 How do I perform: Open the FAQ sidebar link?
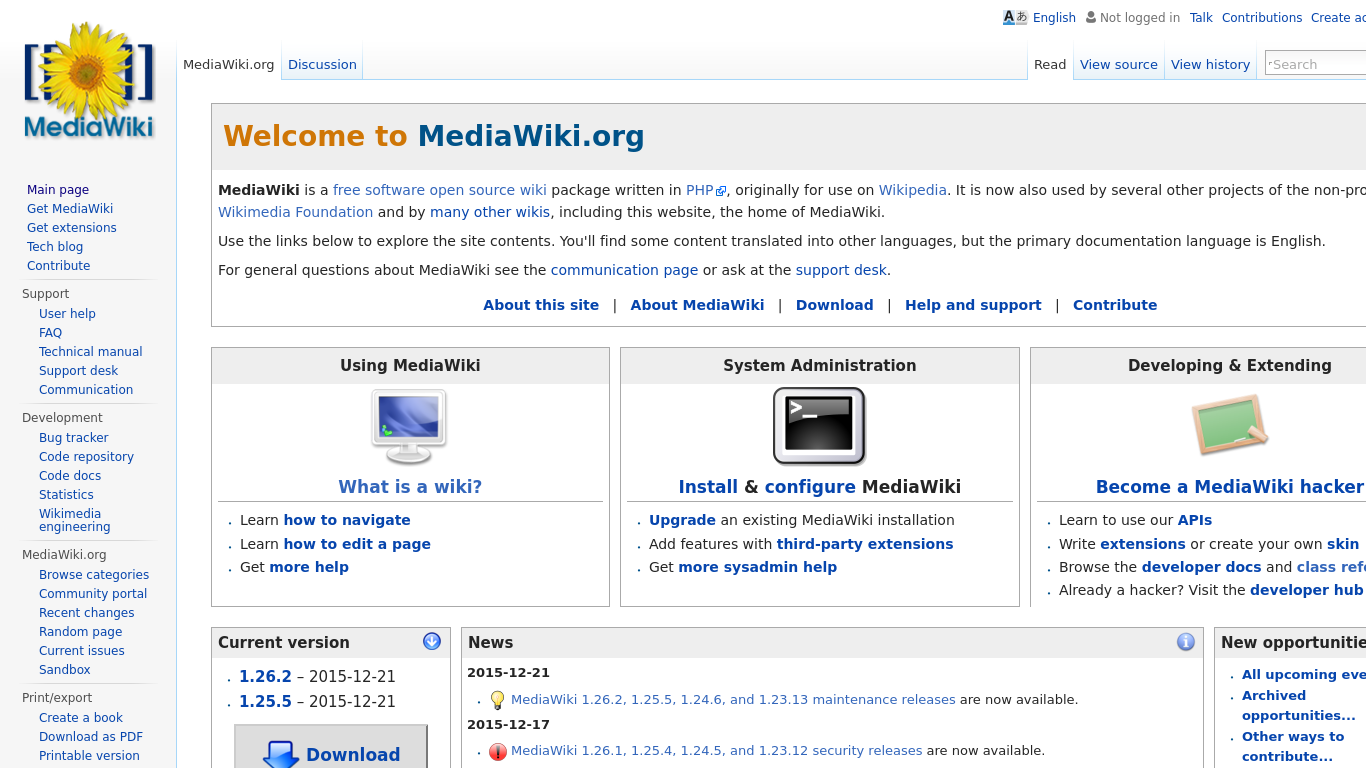[x=50, y=333]
